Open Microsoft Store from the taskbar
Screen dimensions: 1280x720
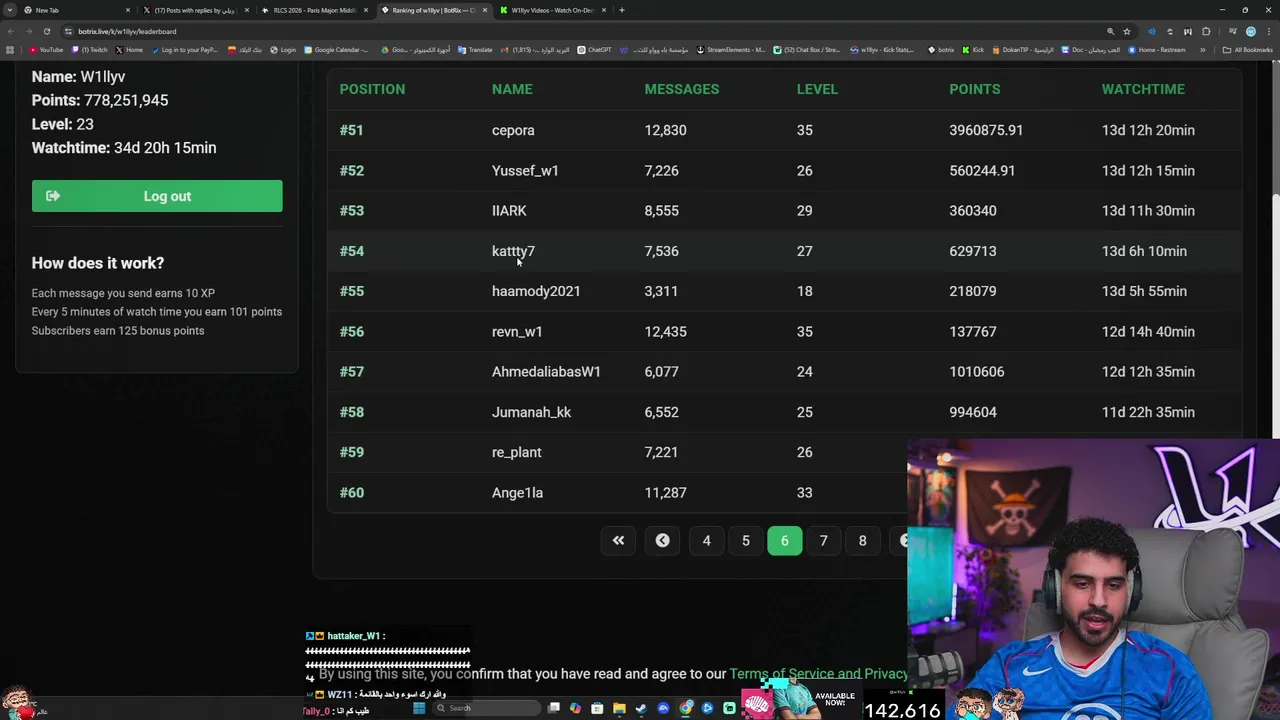(x=597, y=708)
